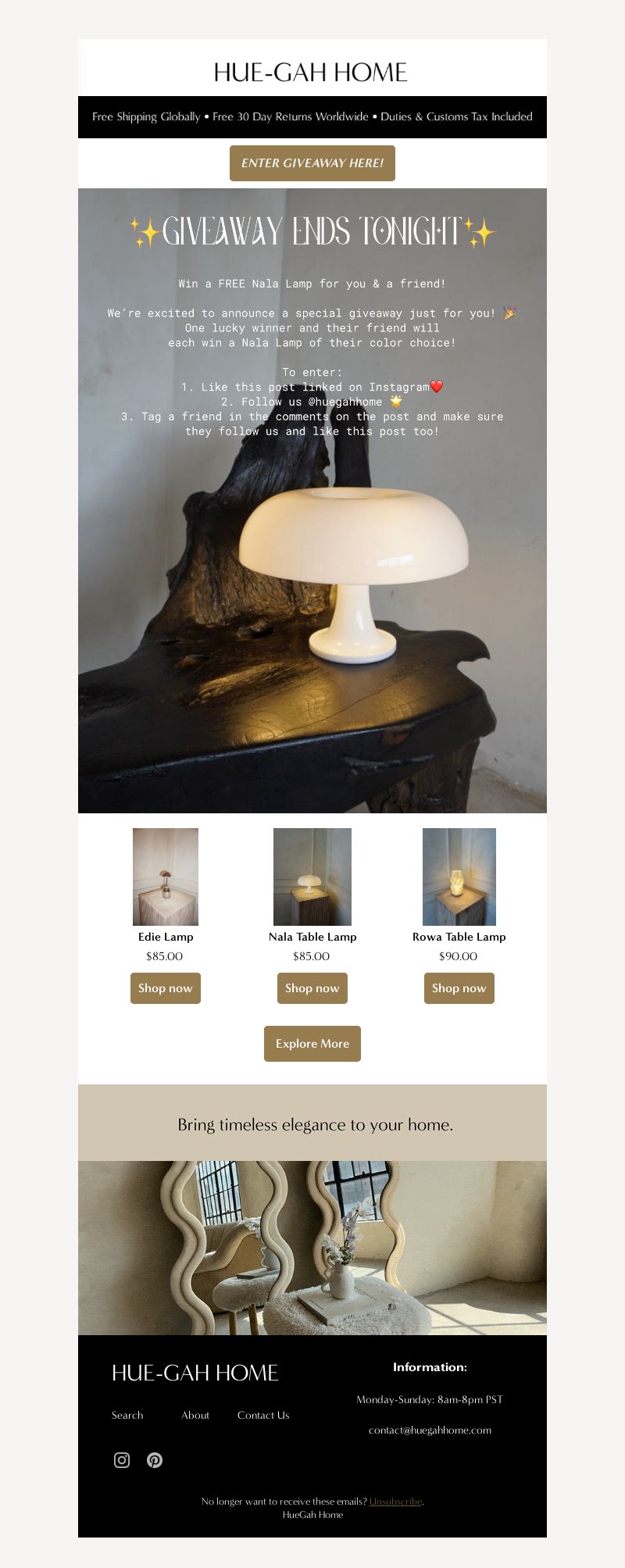Open the Rowa Table Lamp thumbnail
Image resolution: width=625 pixels, height=1568 pixels.
pos(459,877)
